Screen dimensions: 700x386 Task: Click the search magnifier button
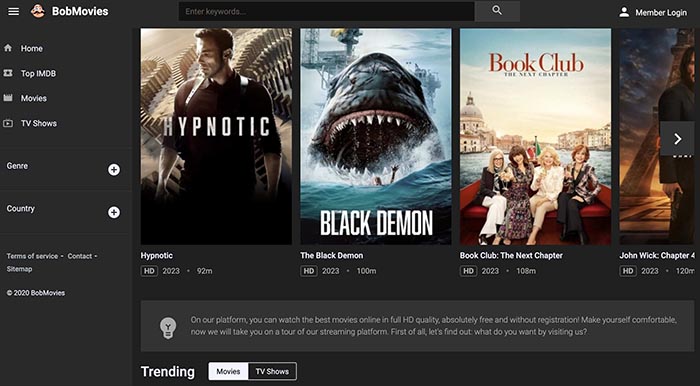coord(497,11)
